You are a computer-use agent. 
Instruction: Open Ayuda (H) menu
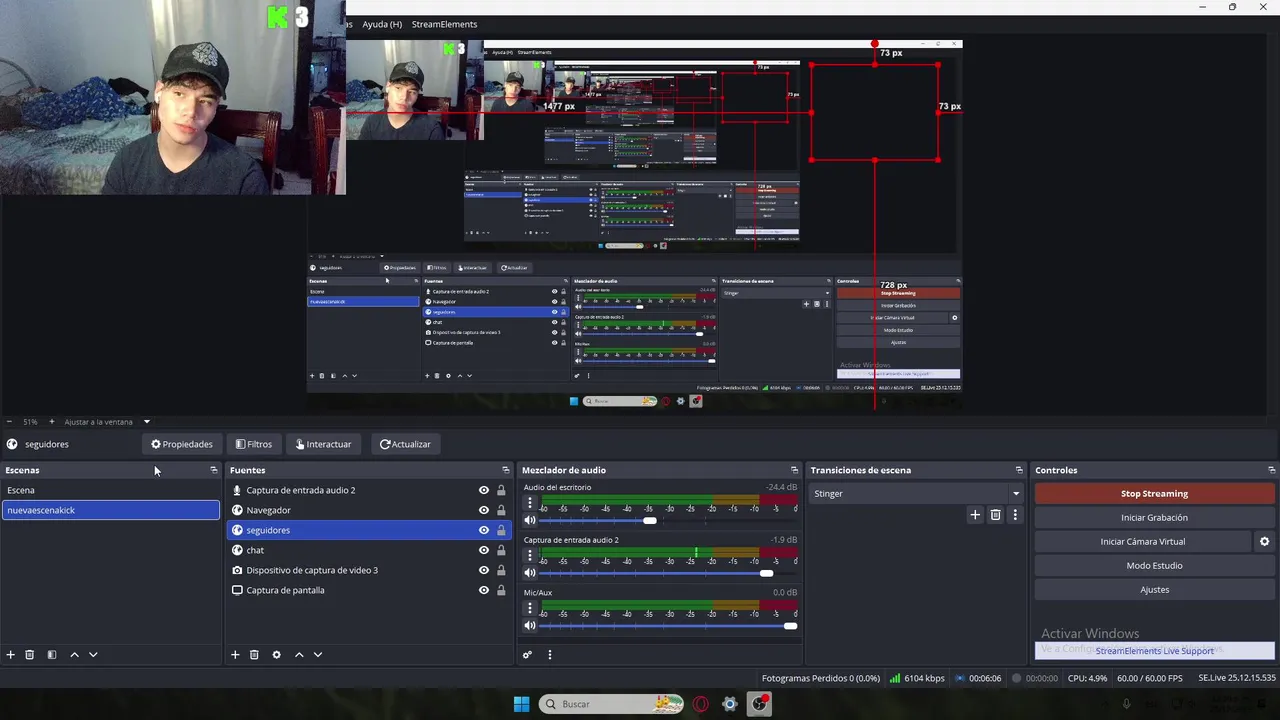pyautogui.click(x=381, y=24)
